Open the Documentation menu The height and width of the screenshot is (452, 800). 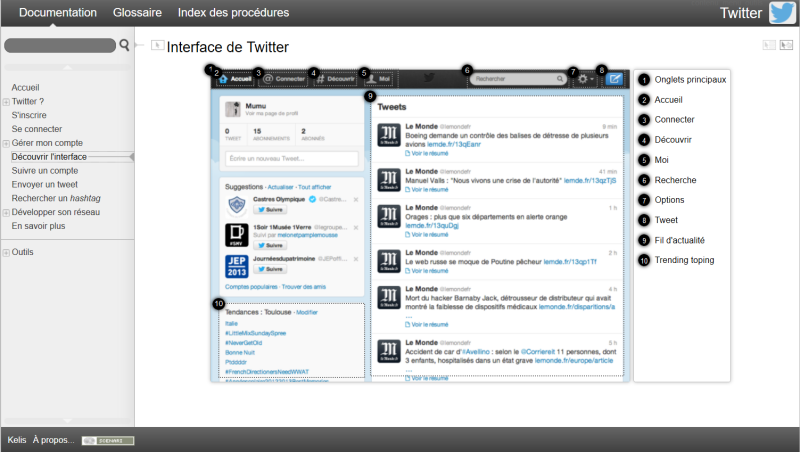tap(58, 13)
